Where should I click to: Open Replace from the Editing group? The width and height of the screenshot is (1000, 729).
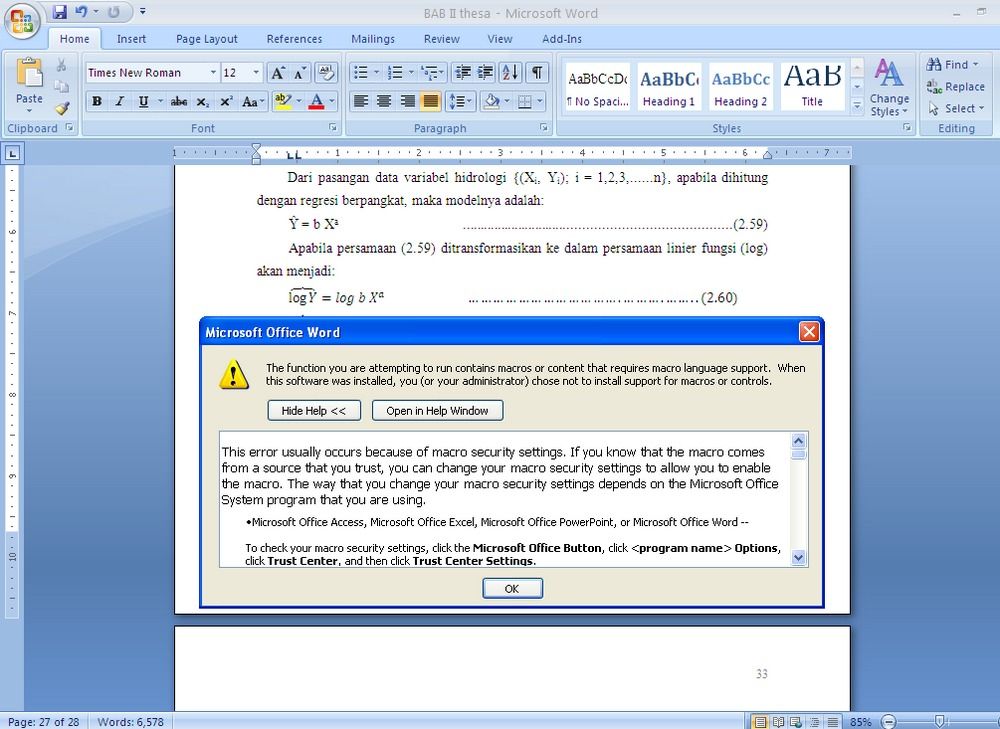click(x=956, y=87)
